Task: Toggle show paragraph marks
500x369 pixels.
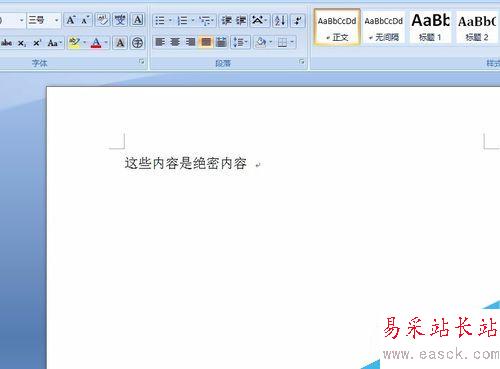Action: coord(298,21)
